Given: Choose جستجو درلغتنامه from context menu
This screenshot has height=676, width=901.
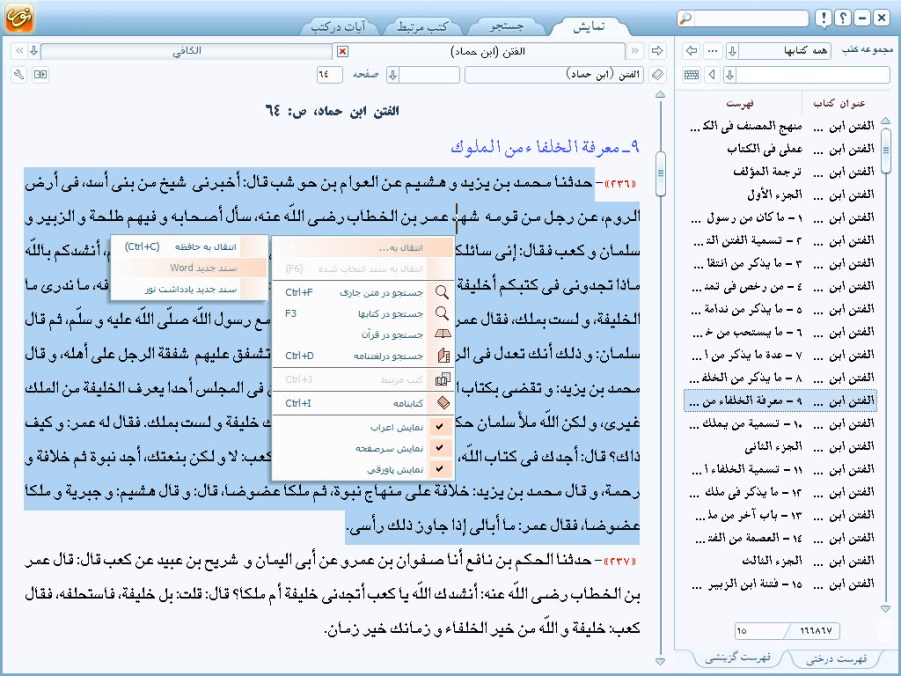Looking at the screenshot, I should click(363, 356).
